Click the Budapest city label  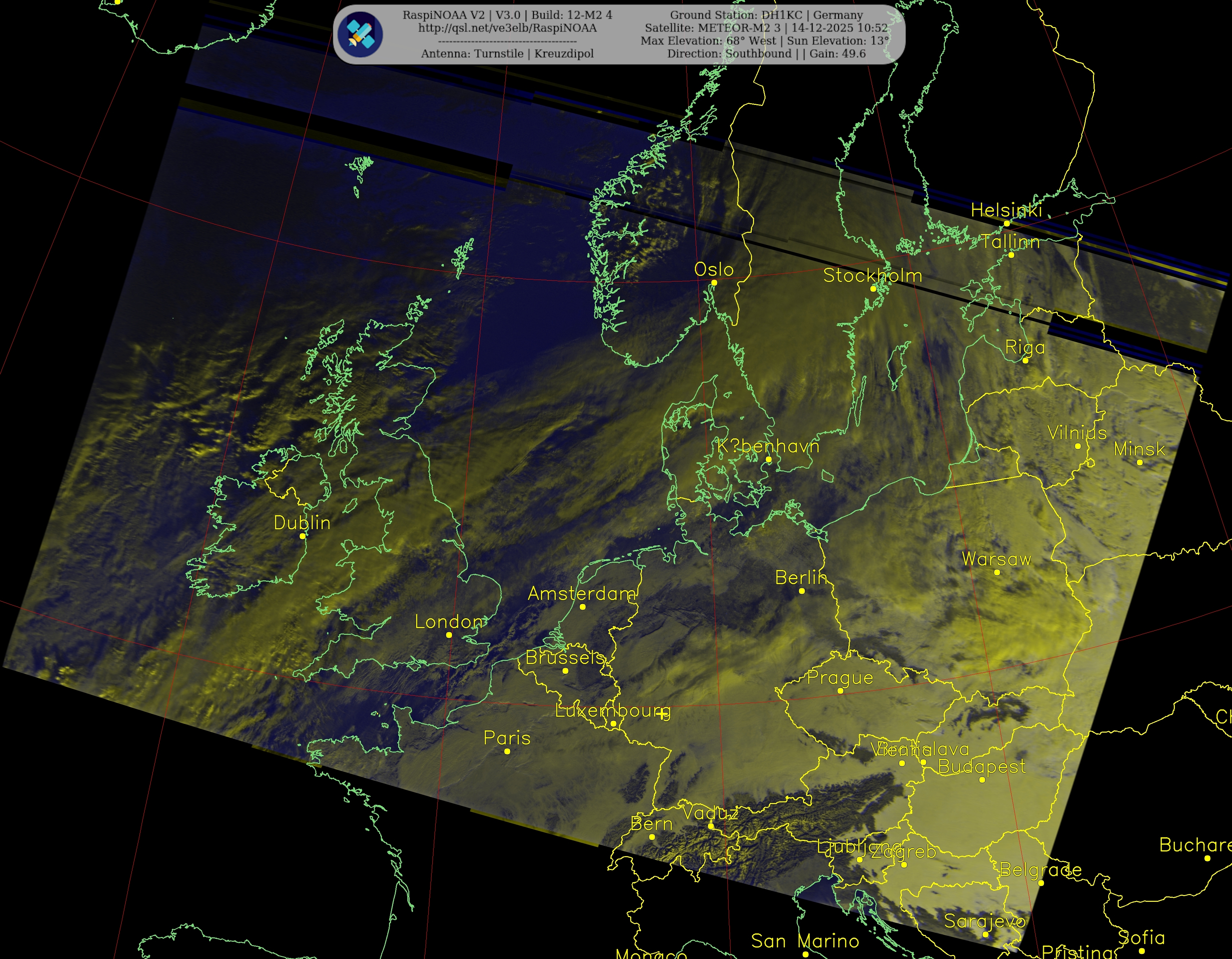[x=982, y=766]
